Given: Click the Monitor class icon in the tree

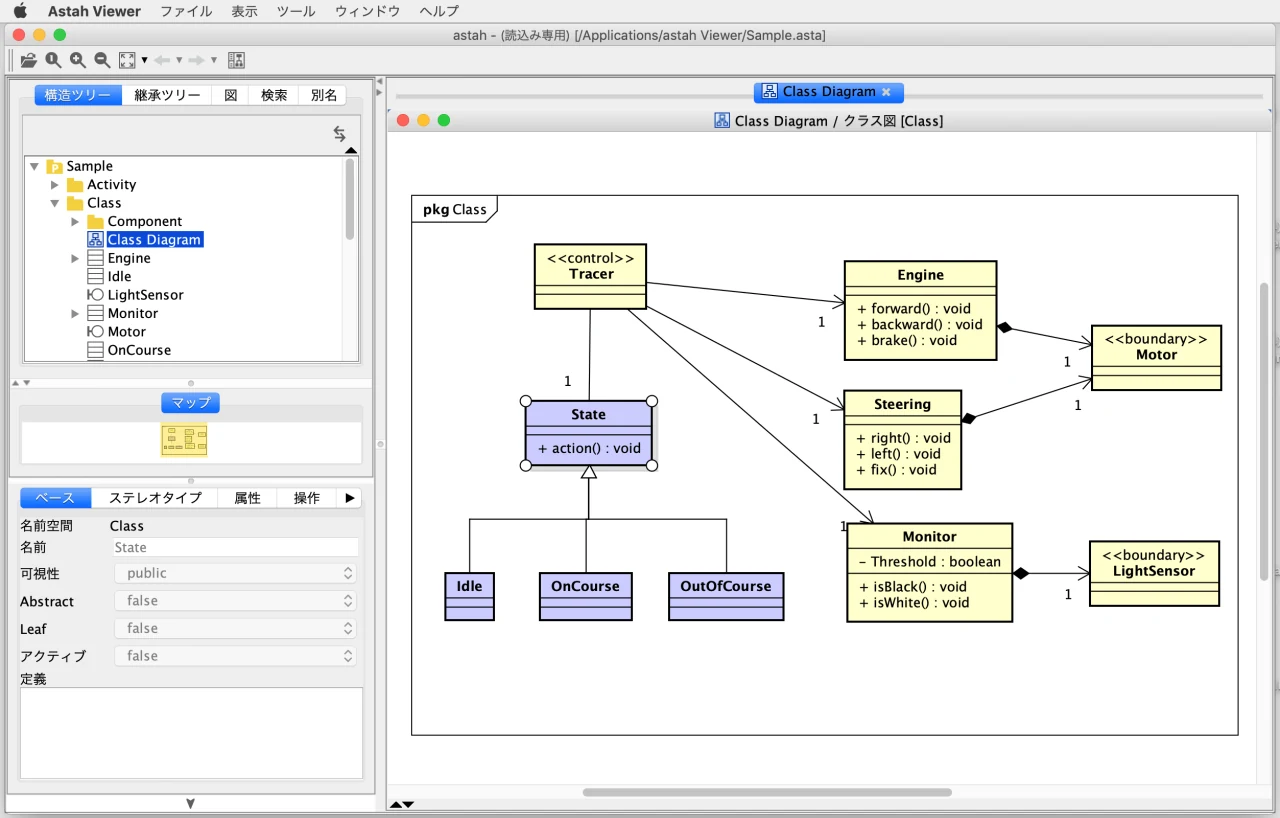Looking at the screenshot, I should (x=96, y=313).
